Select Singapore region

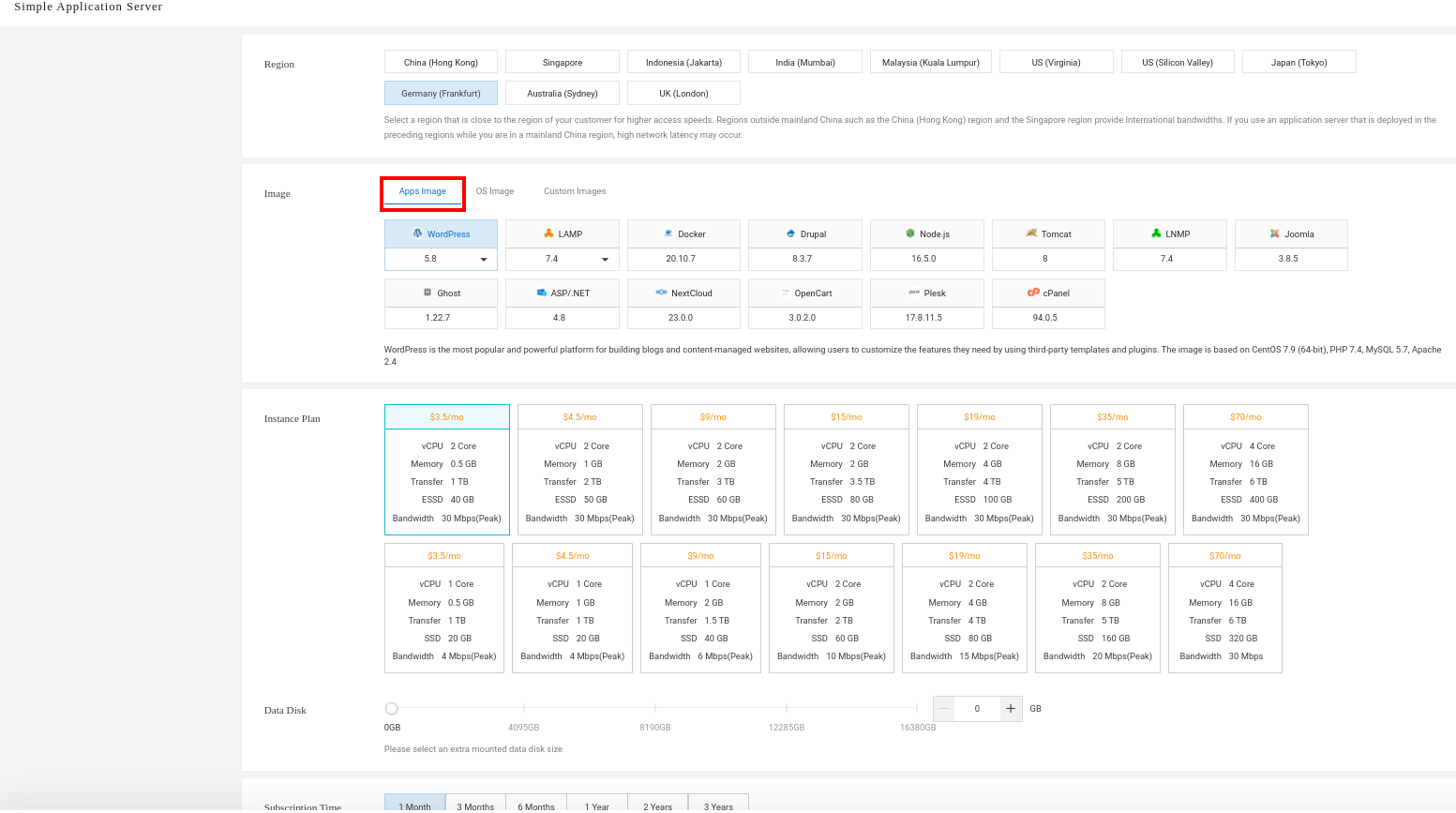tap(563, 62)
